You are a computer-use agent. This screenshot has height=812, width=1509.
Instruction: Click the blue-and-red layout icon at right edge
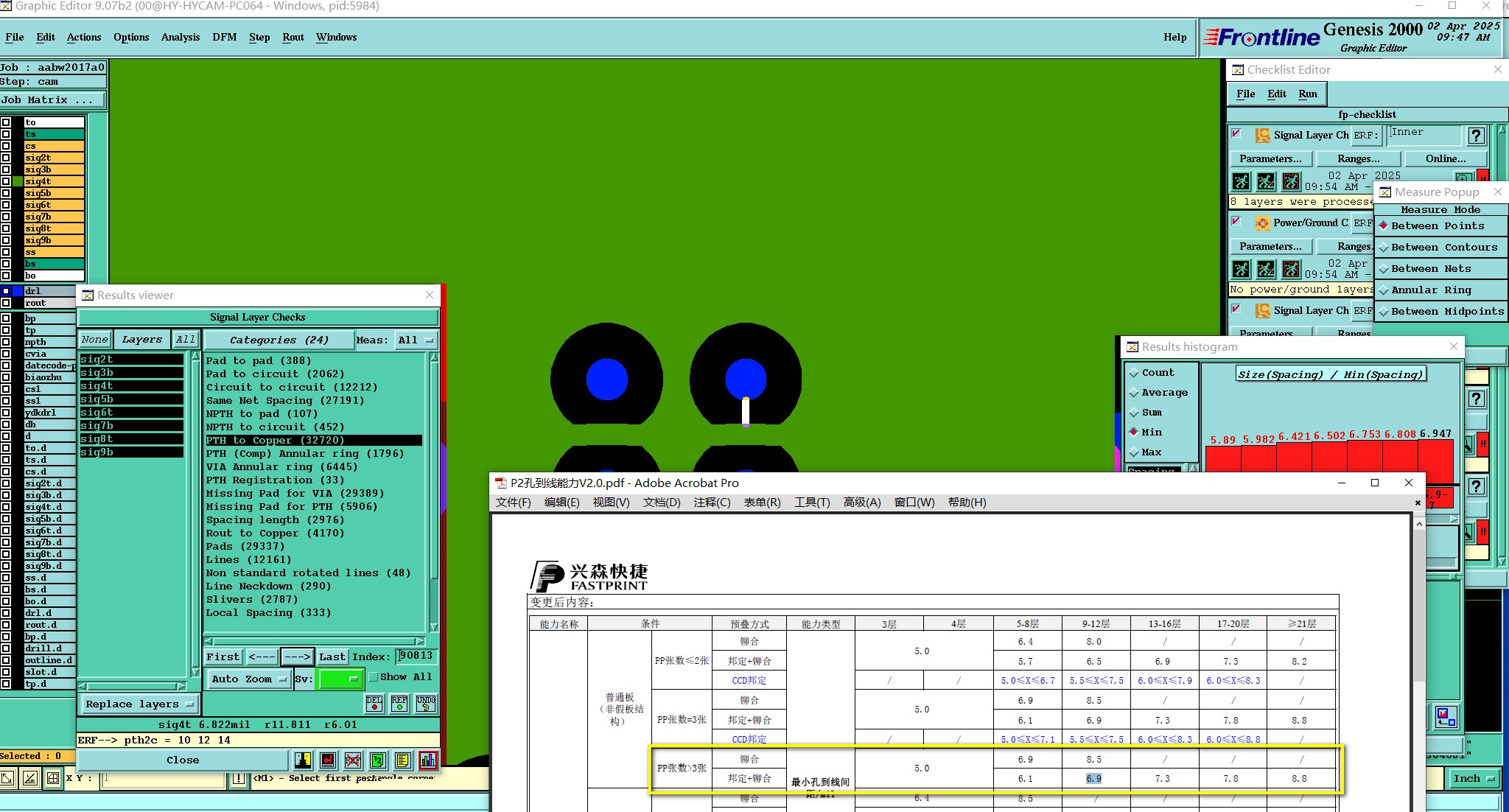click(1446, 716)
